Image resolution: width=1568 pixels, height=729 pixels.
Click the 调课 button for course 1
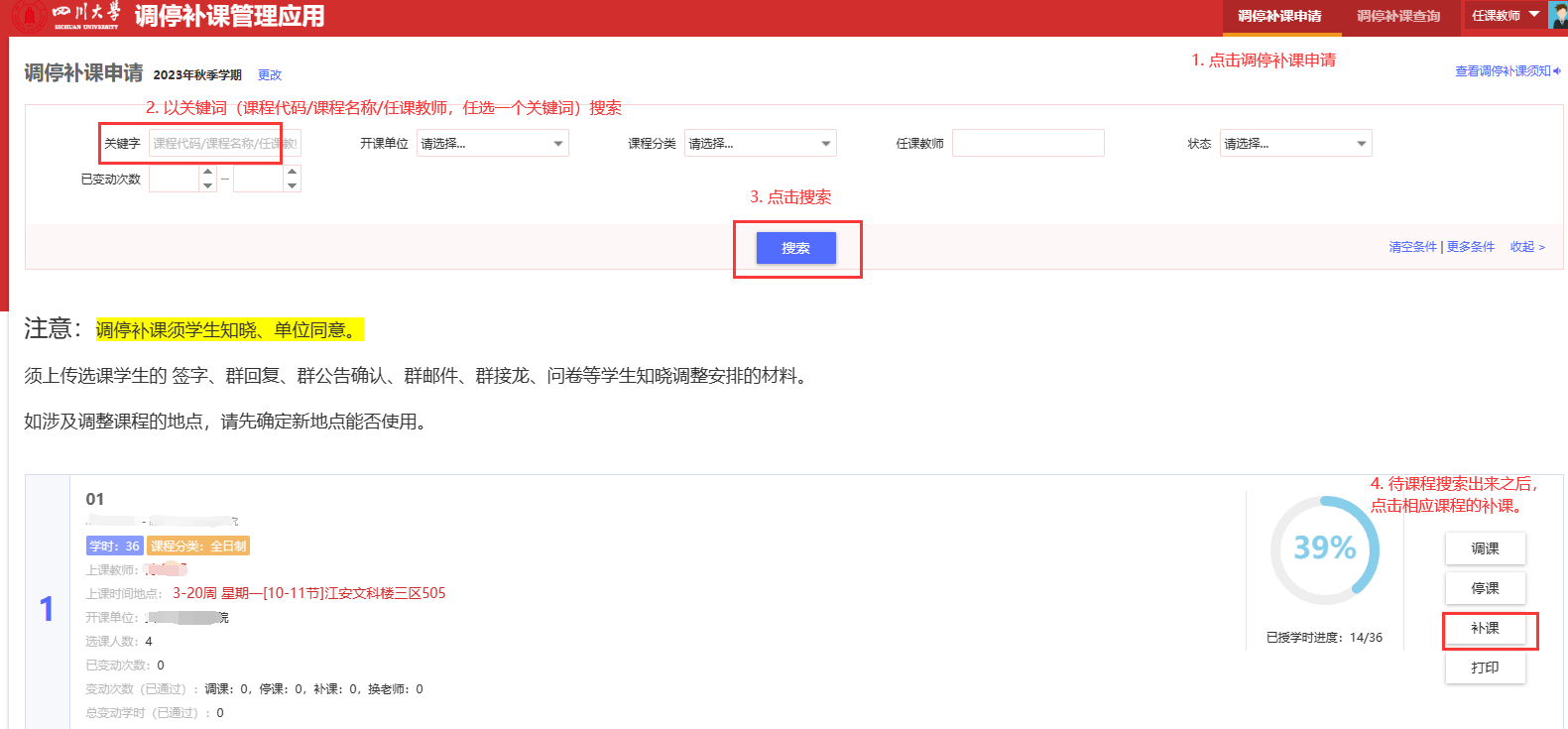tap(1485, 548)
